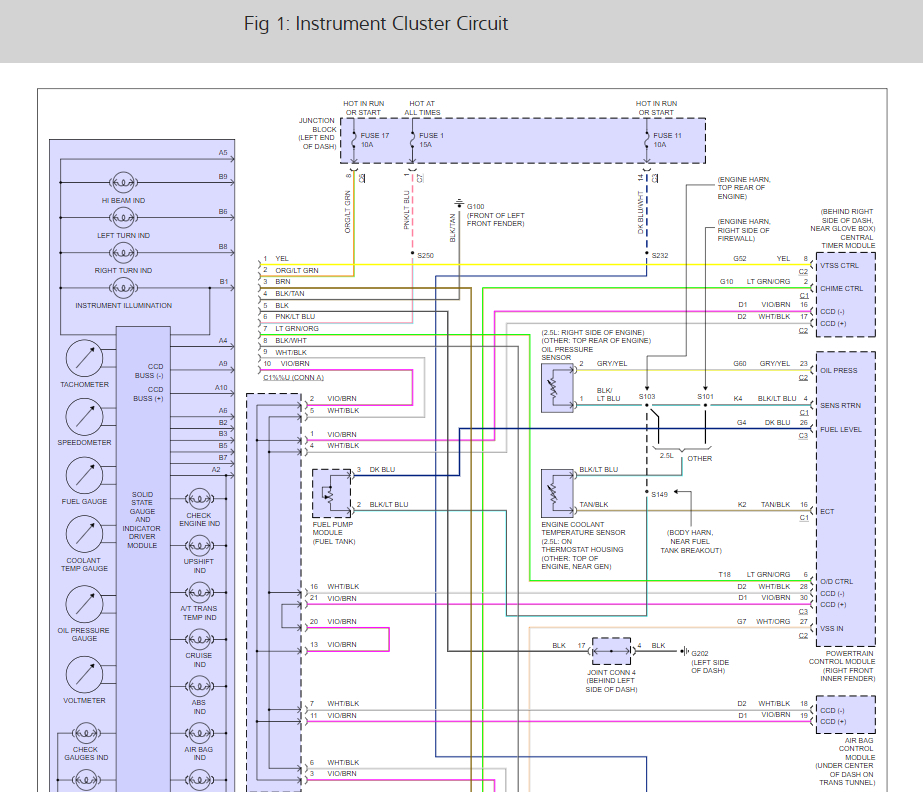The image size is (923, 812).
Task: Click the S250 splice point
Action: click(412, 255)
